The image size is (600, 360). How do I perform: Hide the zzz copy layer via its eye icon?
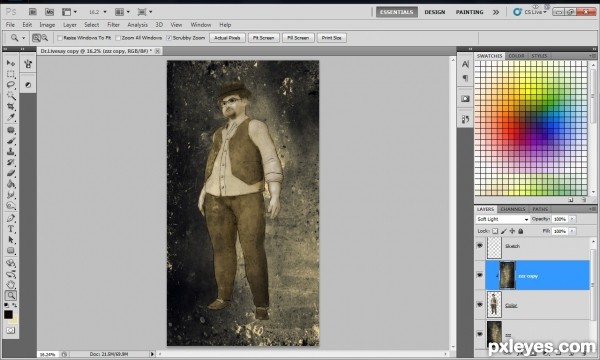(480, 275)
